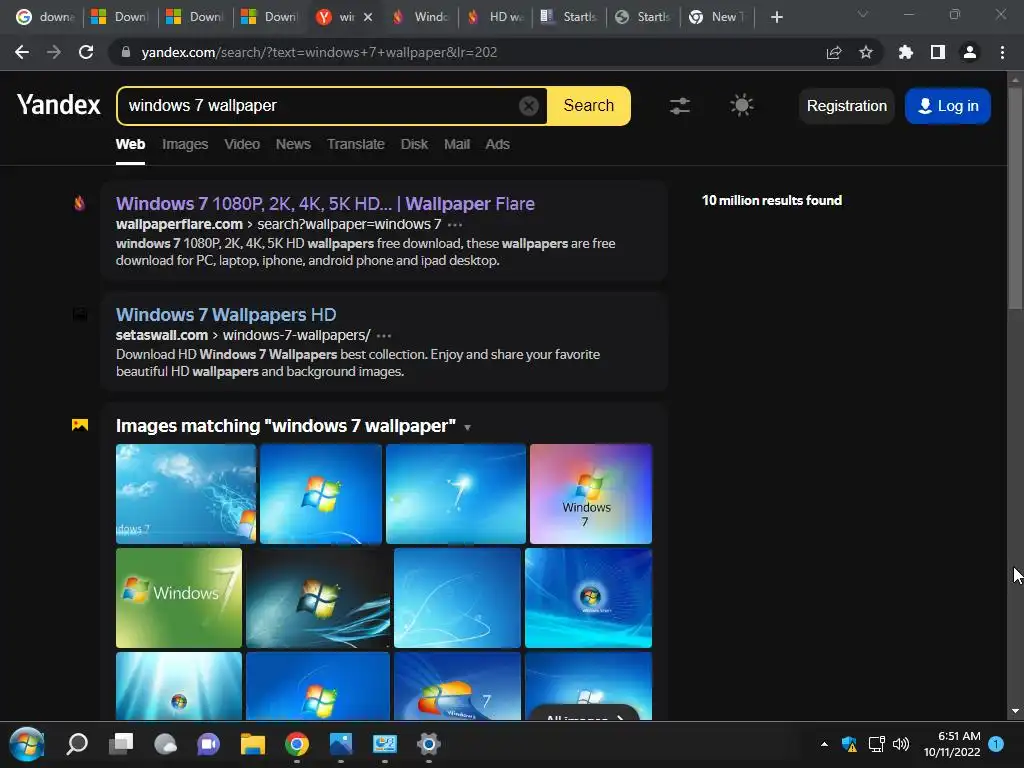This screenshot has width=1024, height=768.
Task: Open the Settings gear on the taskbar
Action: point(428,744)
